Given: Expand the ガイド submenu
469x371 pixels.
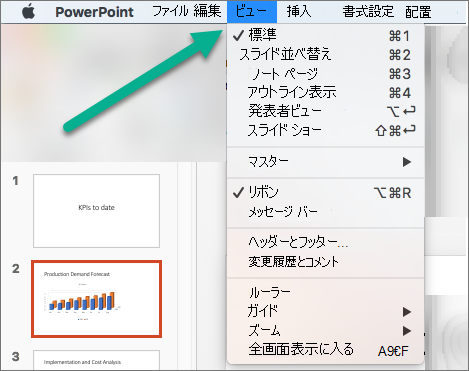Looking at the screenshot, I should 325,311.
